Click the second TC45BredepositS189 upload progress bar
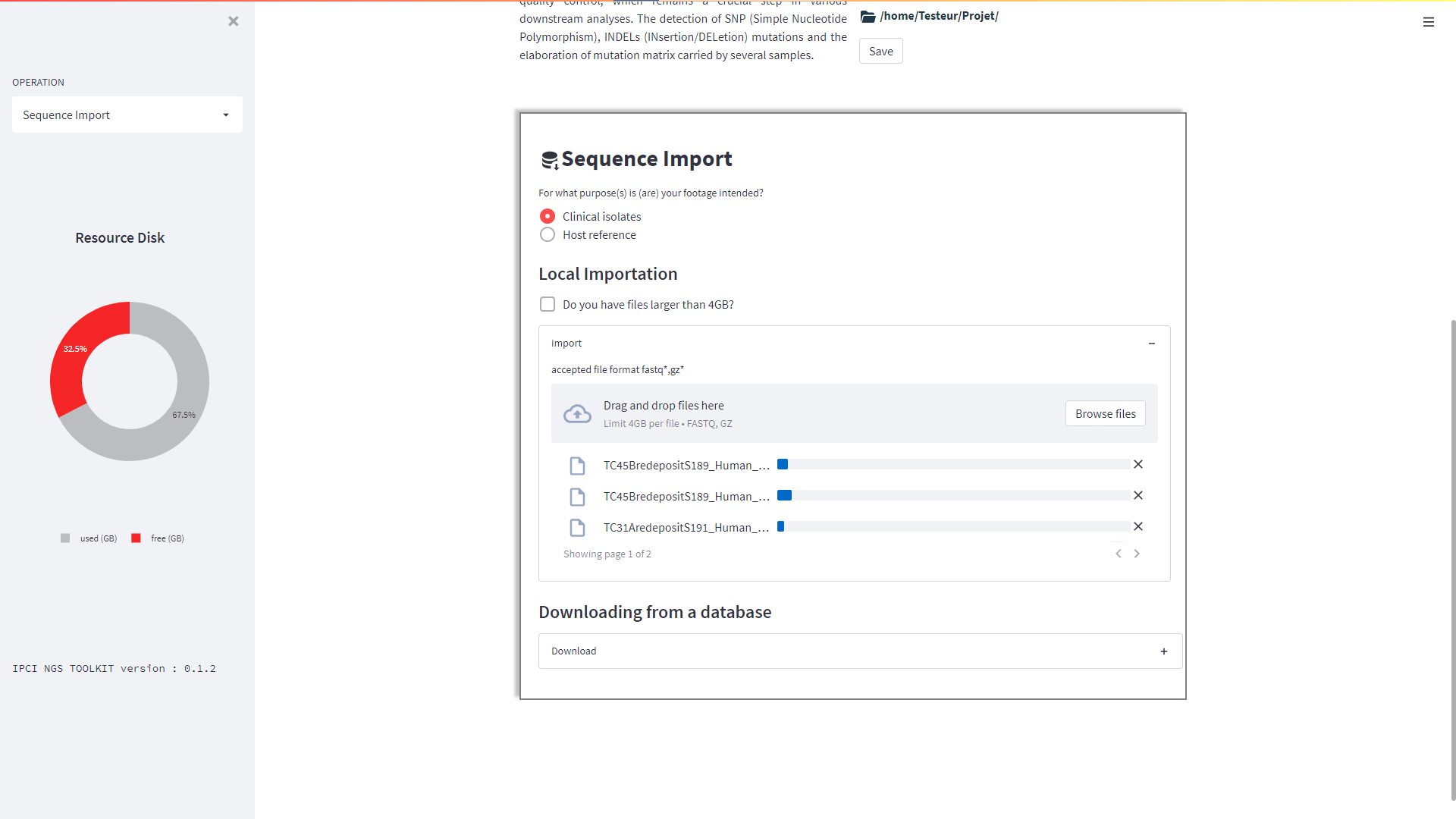 point(954,495)
